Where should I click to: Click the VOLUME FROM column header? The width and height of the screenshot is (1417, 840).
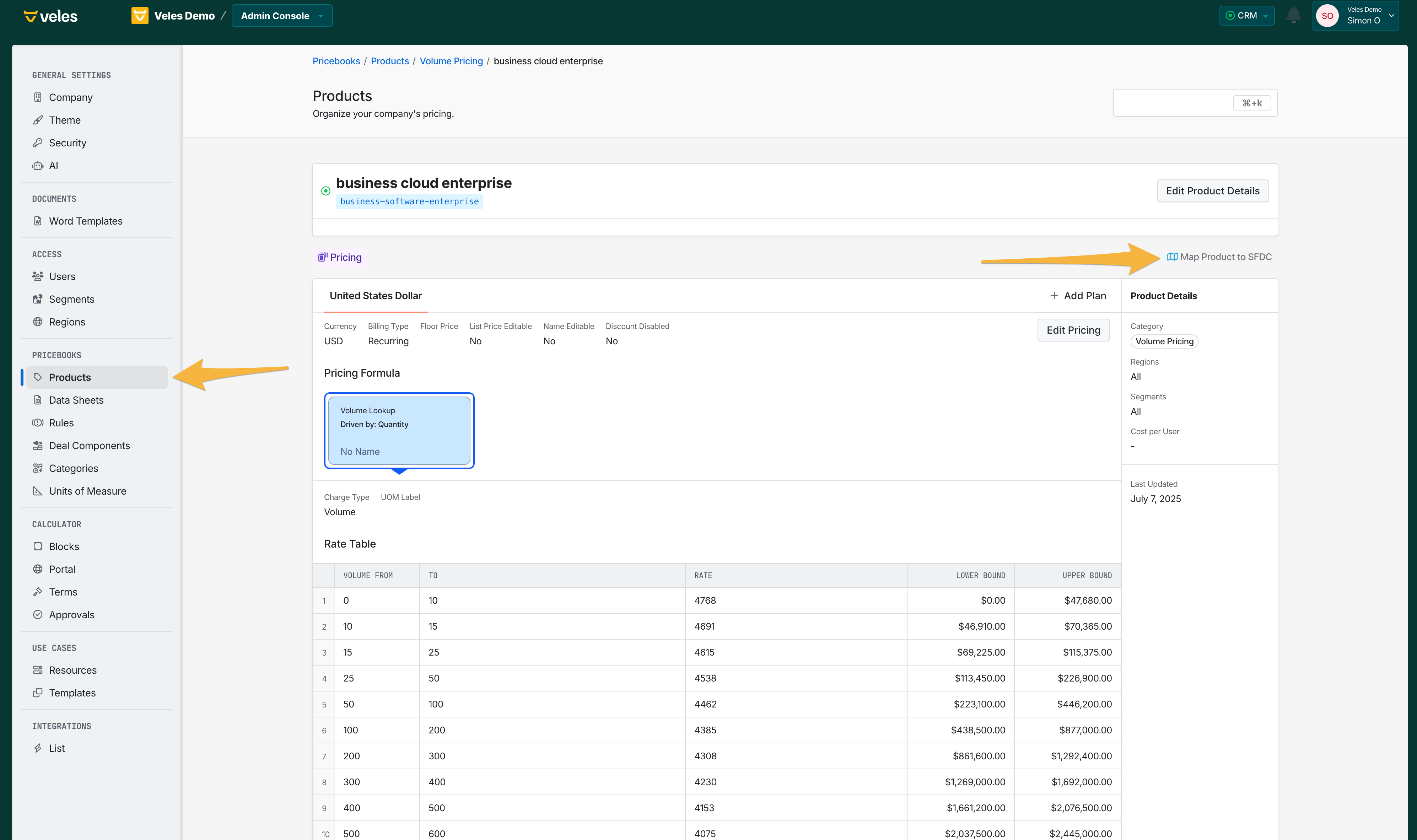tap(377, 576)
